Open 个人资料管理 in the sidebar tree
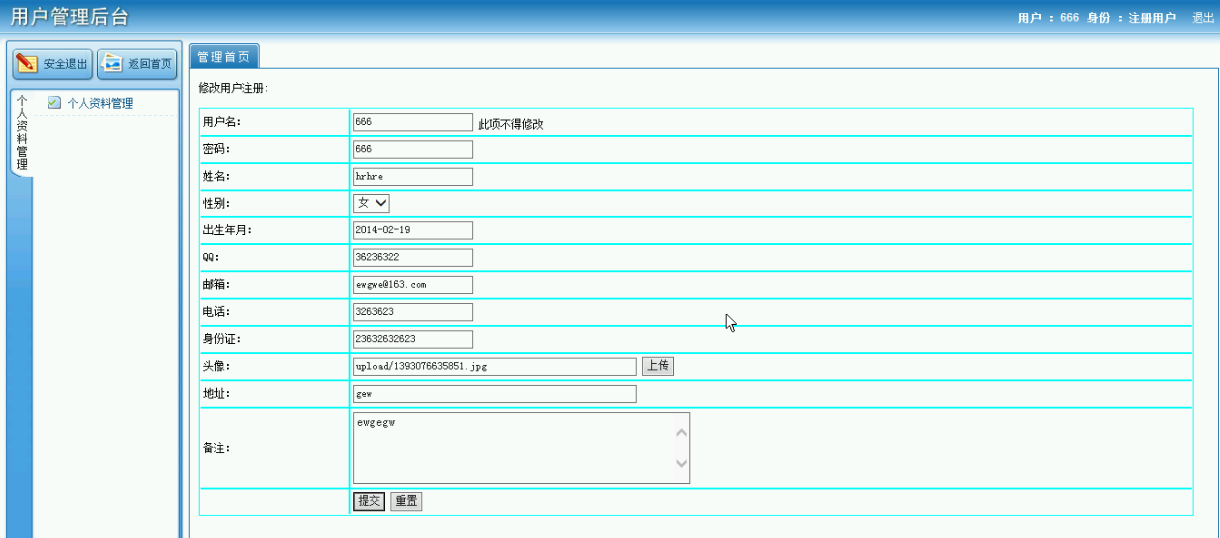 (100, 103)
